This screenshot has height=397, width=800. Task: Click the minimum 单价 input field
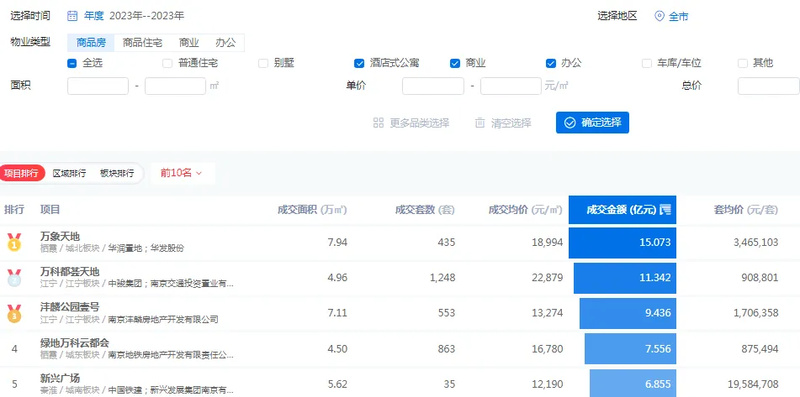pos(433,86)
